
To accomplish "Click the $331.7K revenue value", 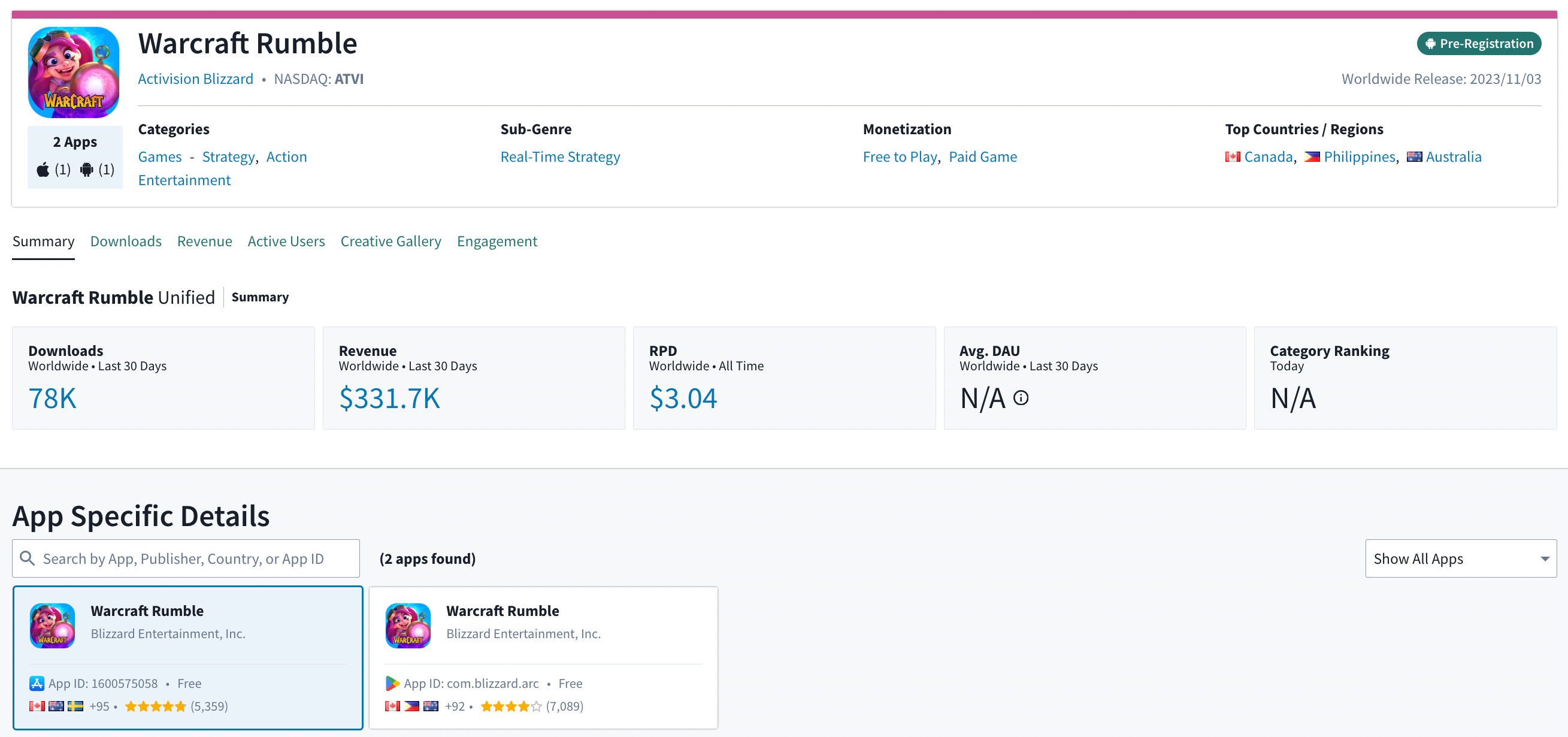I will 389,398.
